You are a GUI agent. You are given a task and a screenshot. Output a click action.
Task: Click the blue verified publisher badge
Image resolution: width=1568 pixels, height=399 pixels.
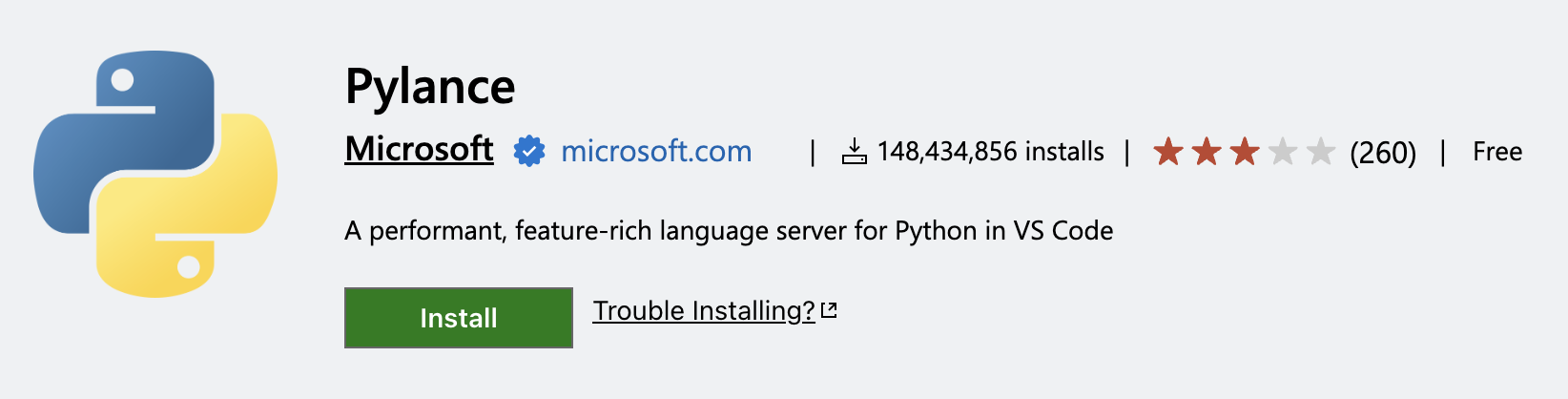tap(529, 151)
